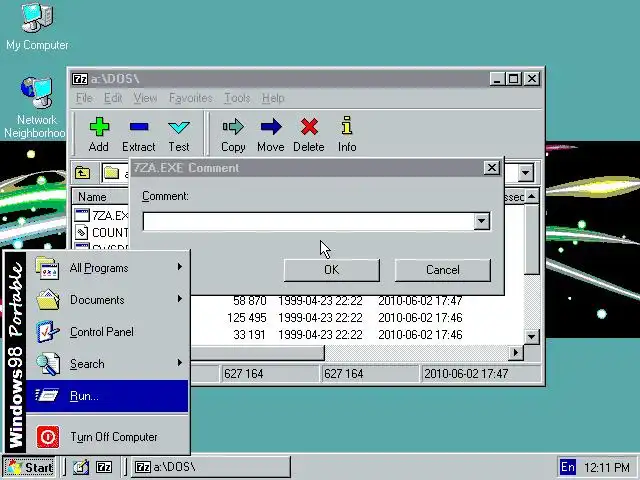Open Documents submenu in Start menu

click(x=108, y=300)
